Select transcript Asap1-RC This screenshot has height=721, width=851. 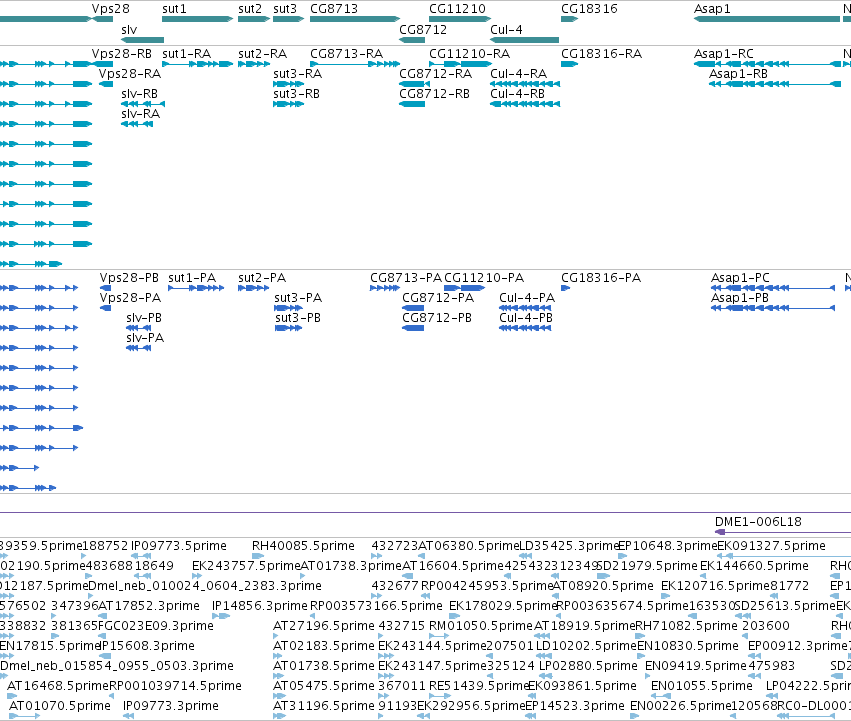(723, 54)
